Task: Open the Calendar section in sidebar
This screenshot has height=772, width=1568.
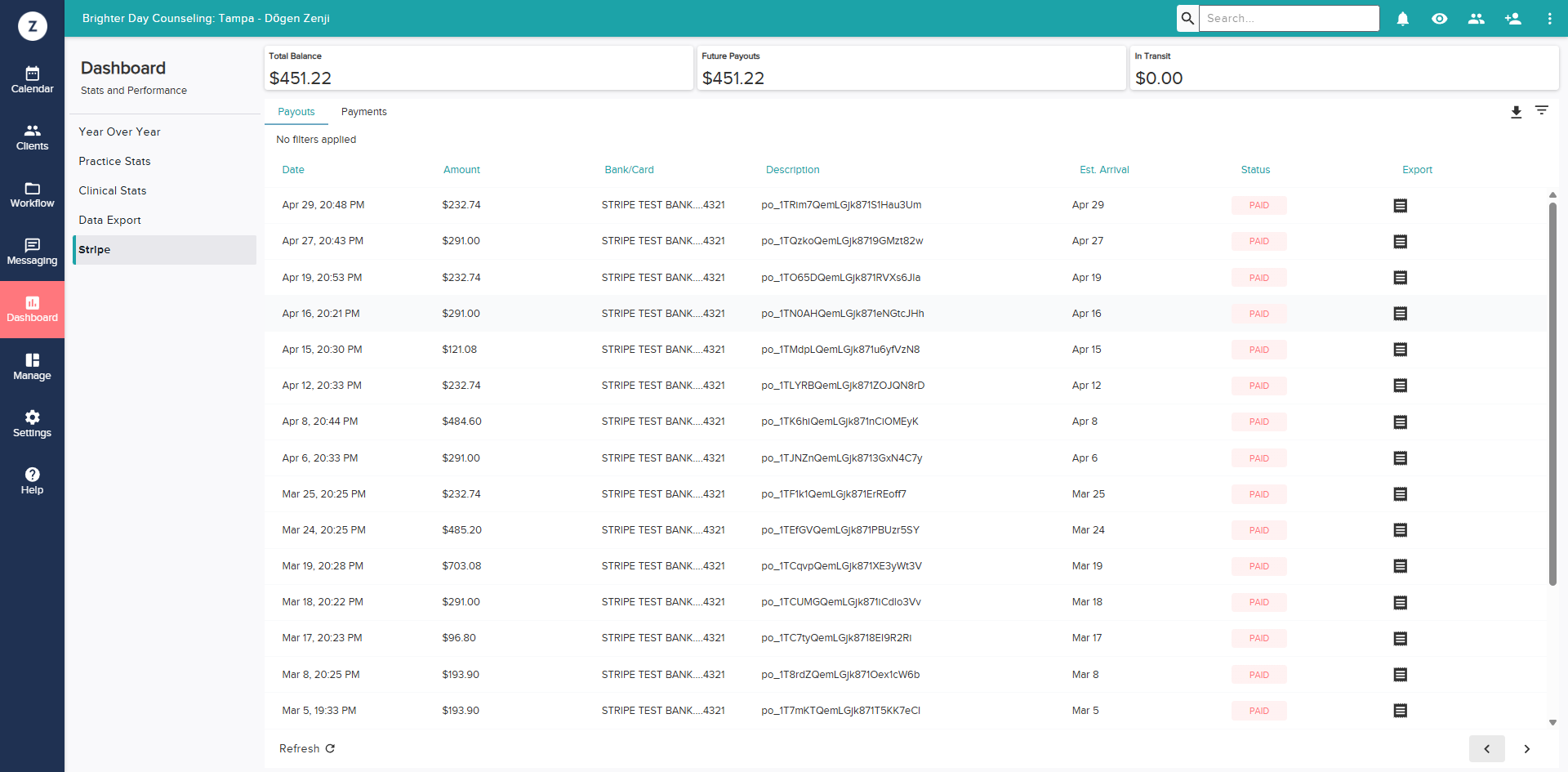Action: point(32,80)
